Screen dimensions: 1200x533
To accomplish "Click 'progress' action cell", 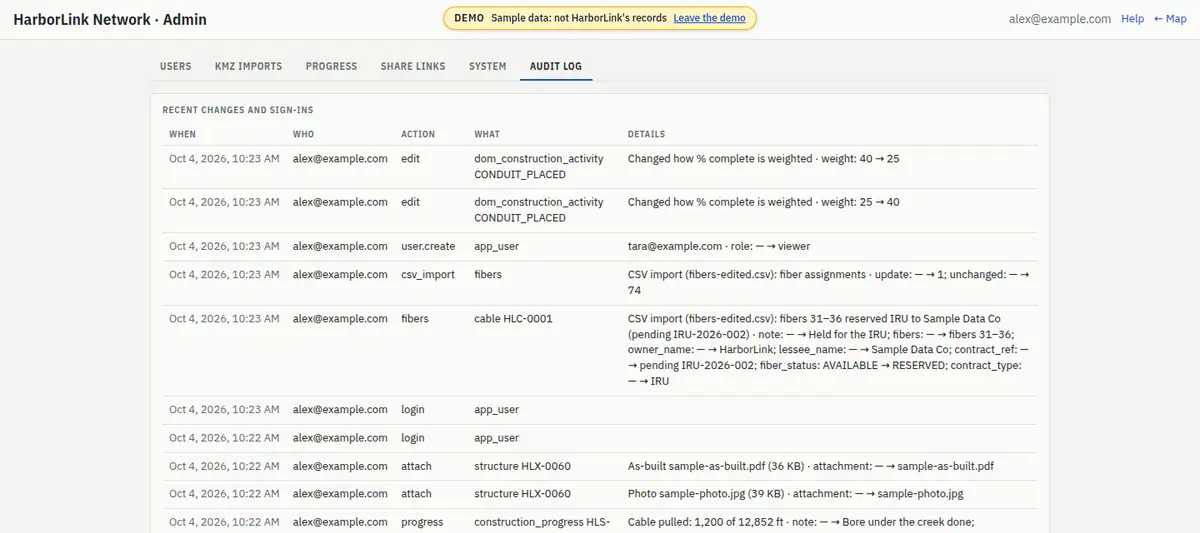I will (x=422, y=522).
